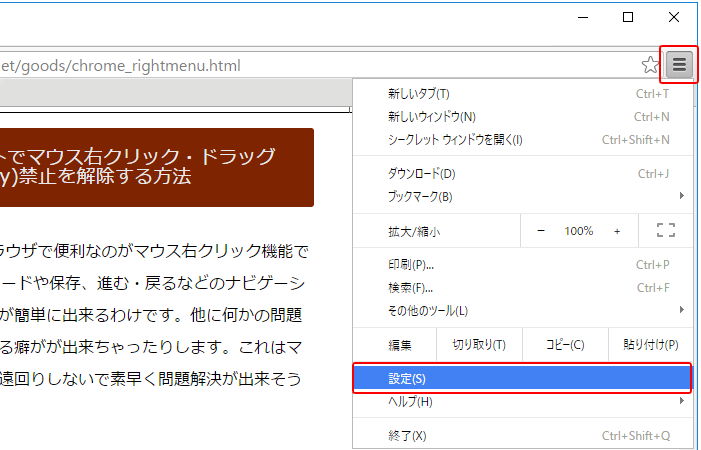Screen dimensions: 701x450
Task: Click 貼り付け(P) in the edit row
Action: [x=650, y=345]
